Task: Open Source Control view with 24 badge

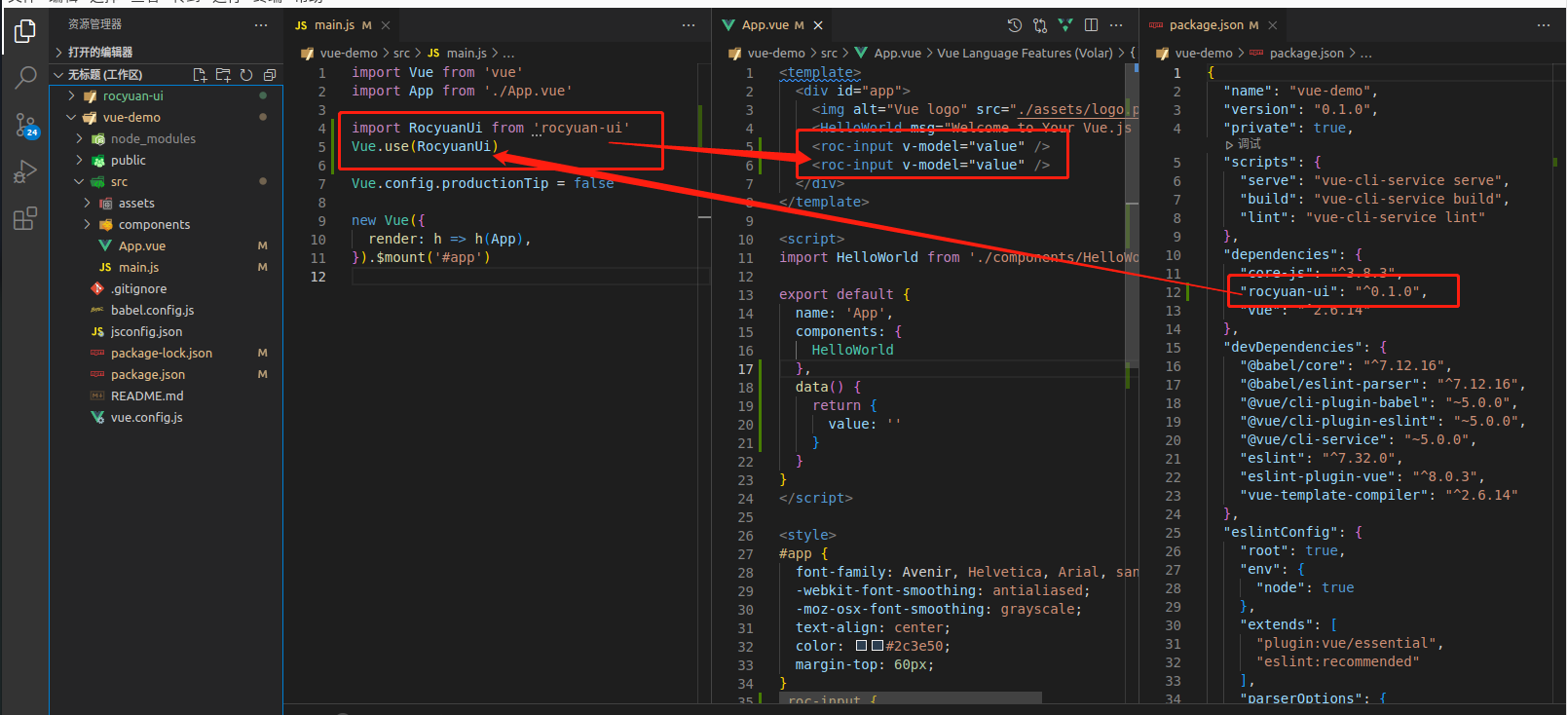Action: click(25, 125)
